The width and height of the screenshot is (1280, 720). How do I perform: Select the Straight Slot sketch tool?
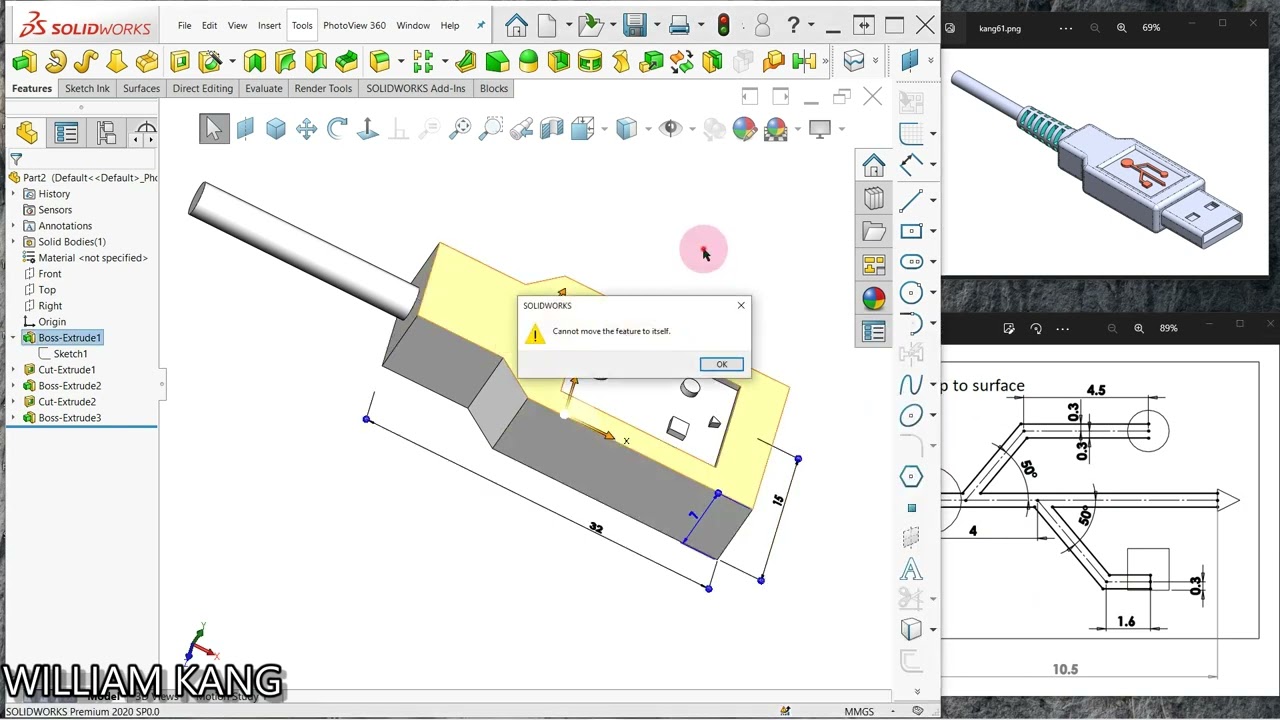pos(910,262)
